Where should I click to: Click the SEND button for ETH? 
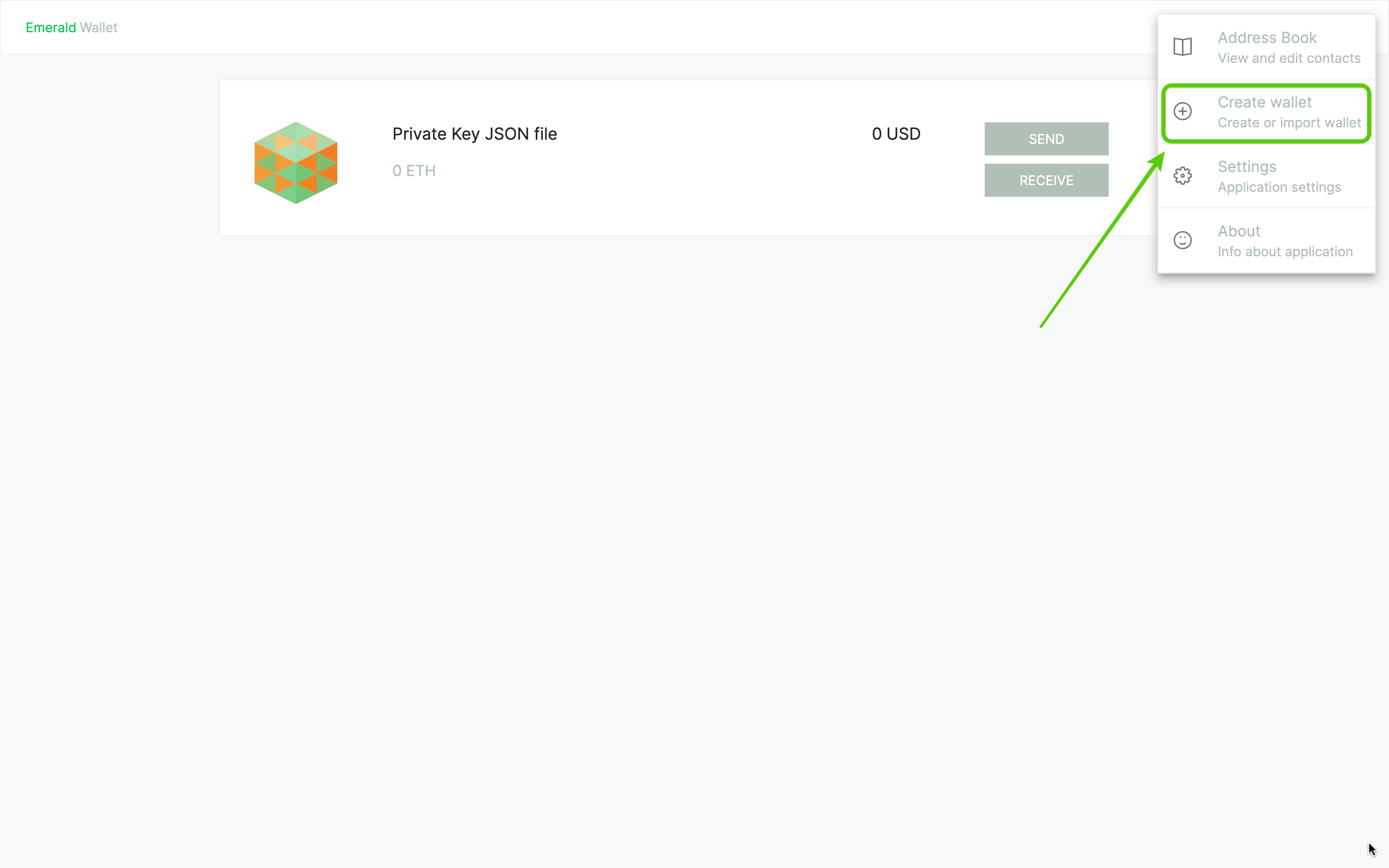click(x=1046, y=139)
